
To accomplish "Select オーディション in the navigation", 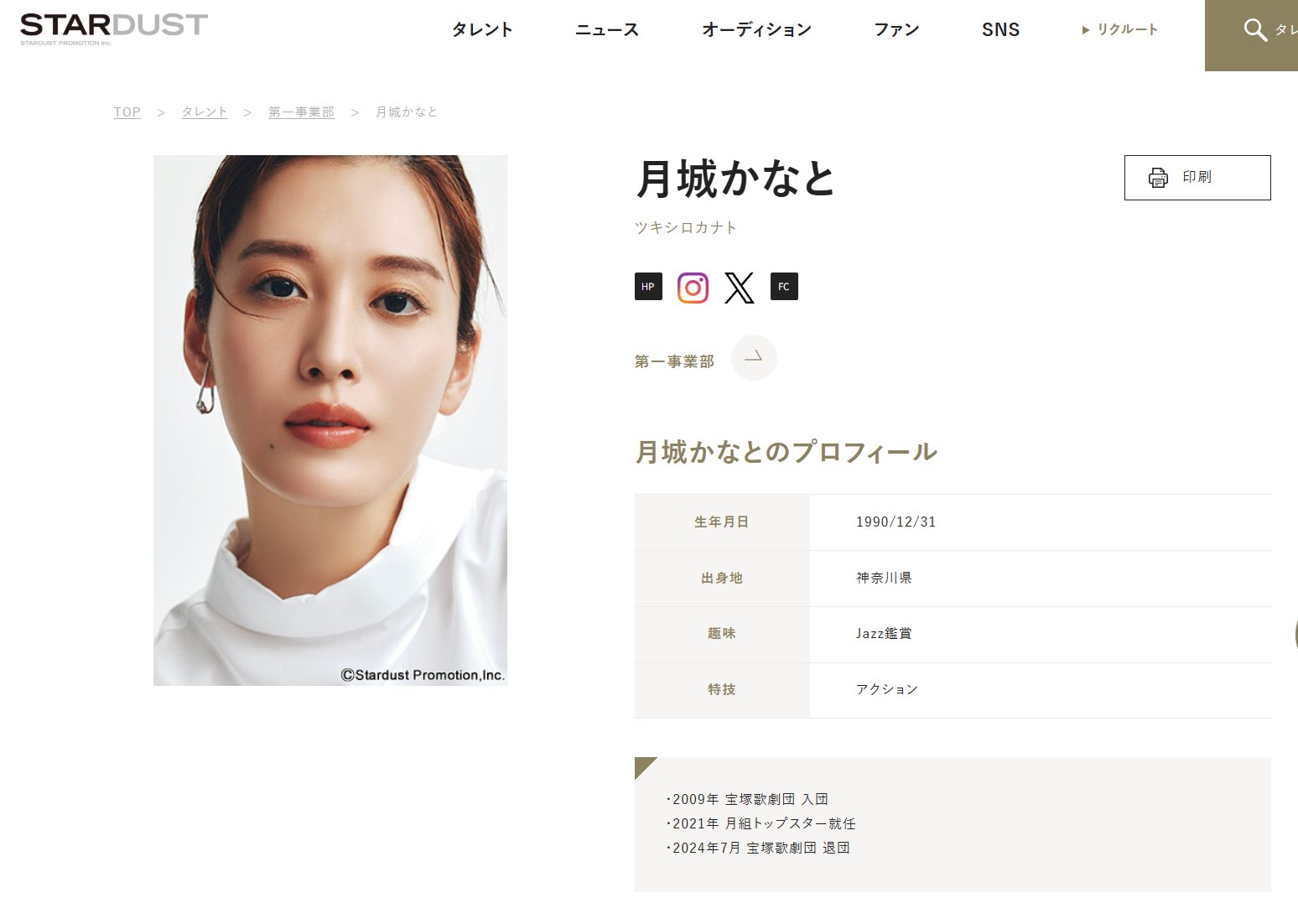I will (x=756, y=29).
